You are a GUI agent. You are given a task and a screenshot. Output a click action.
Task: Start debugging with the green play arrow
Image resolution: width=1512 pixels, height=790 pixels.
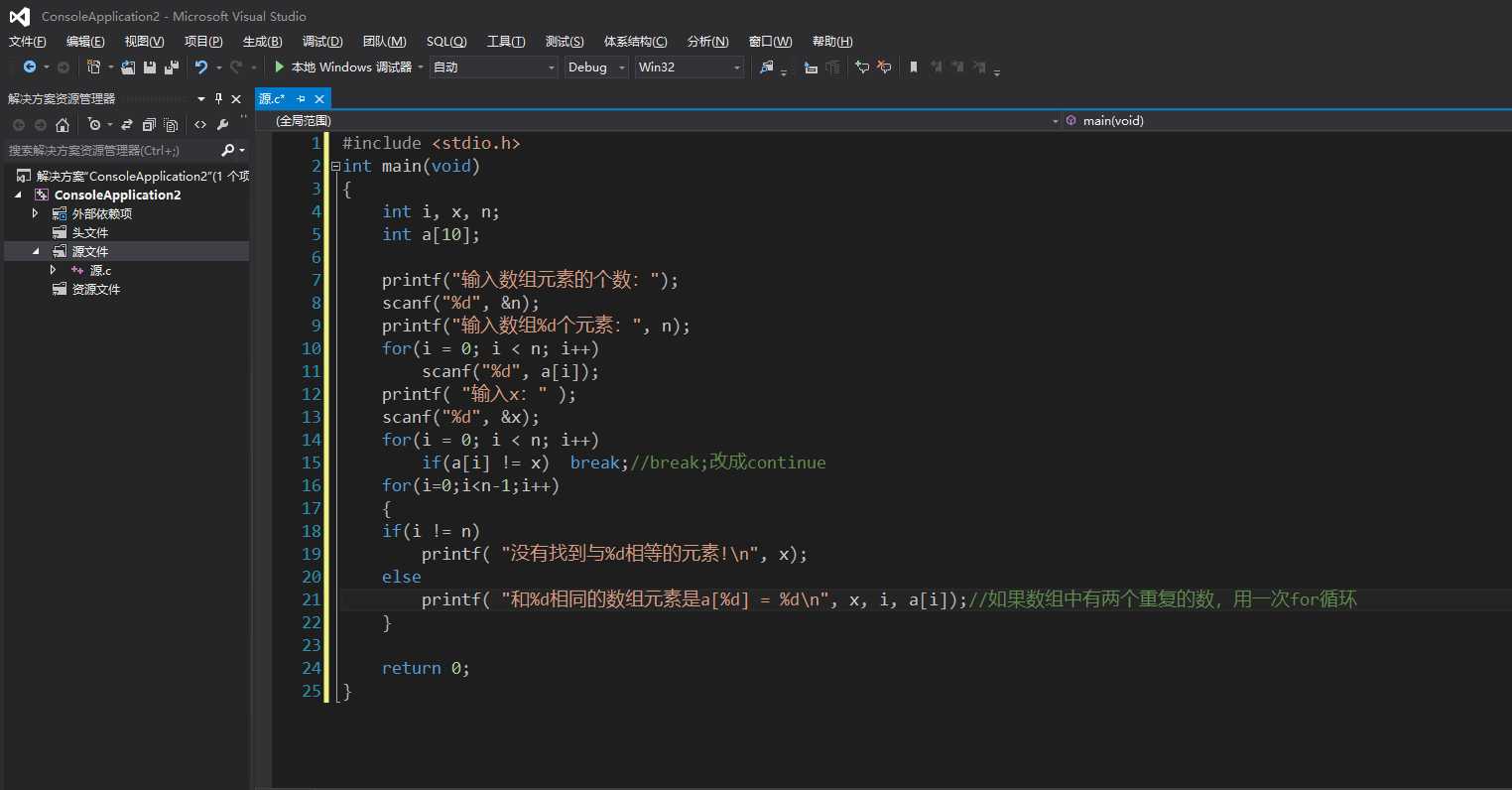pos(280,66)
